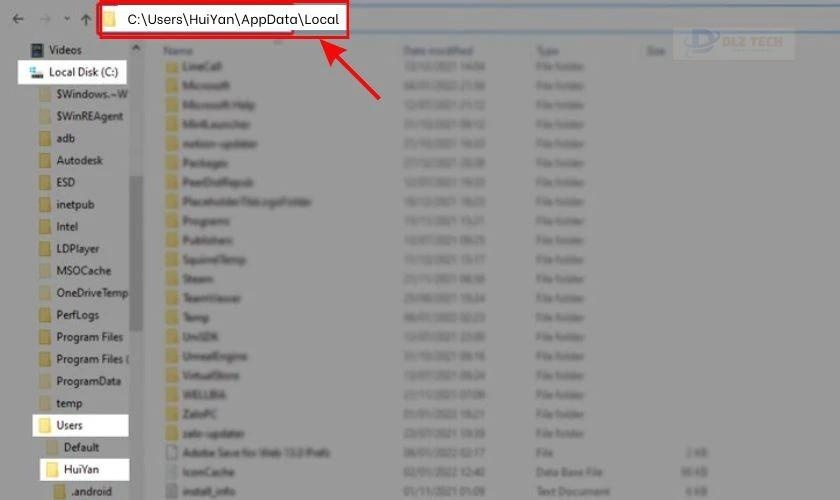Expand the Users folder in the tree

[x=69, y=425]
